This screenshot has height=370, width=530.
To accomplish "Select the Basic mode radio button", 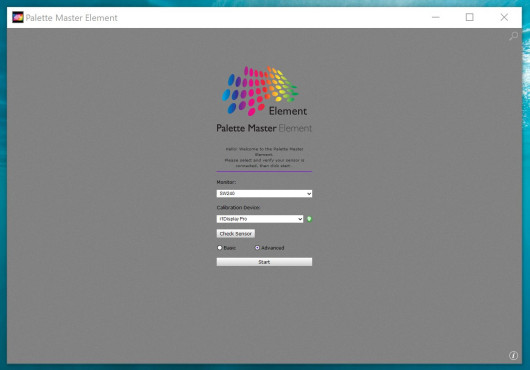I will click(x=220, y=248).
